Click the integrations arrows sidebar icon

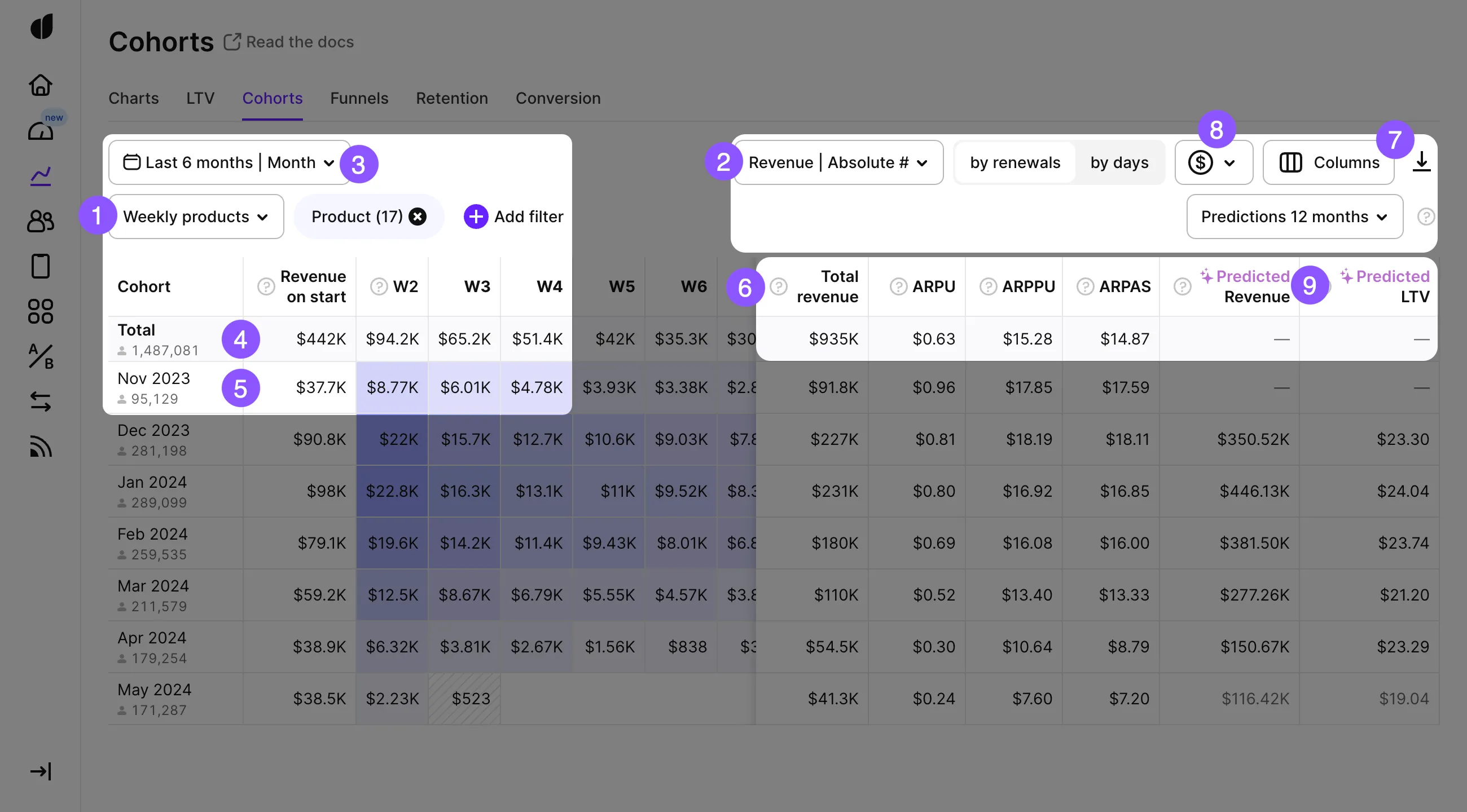[41, 401]
